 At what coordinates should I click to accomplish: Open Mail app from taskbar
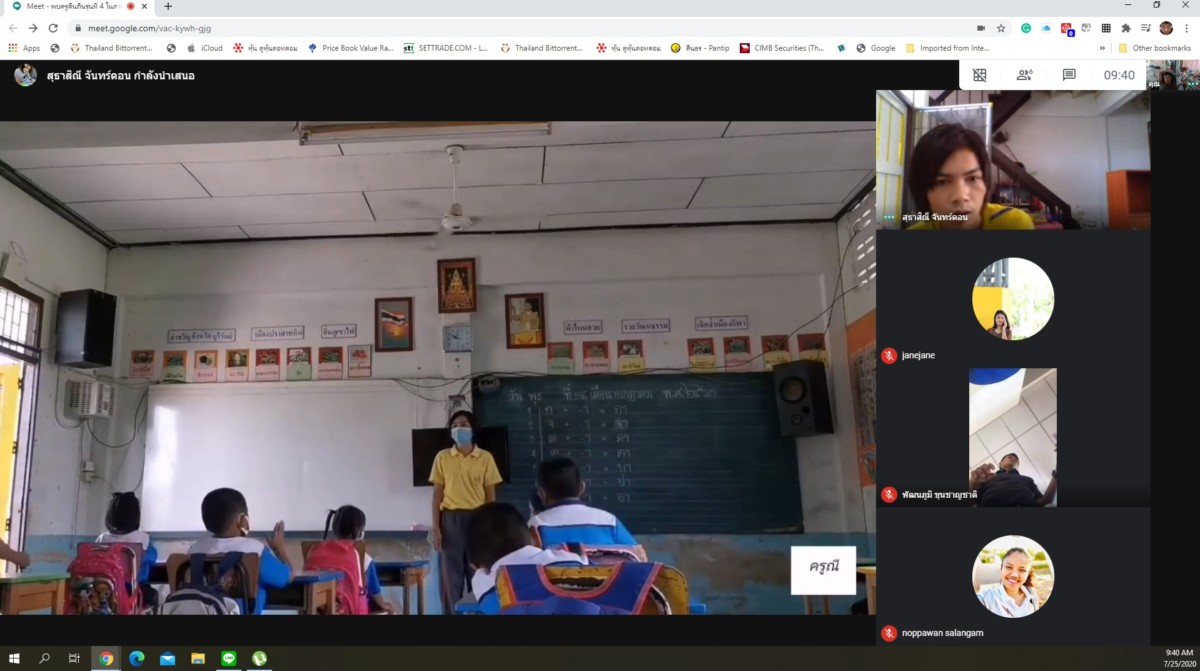167,658
